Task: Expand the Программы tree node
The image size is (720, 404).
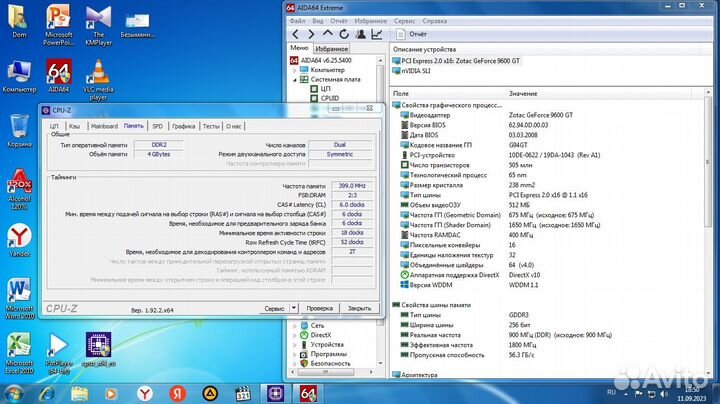Action: click(295, 354)
